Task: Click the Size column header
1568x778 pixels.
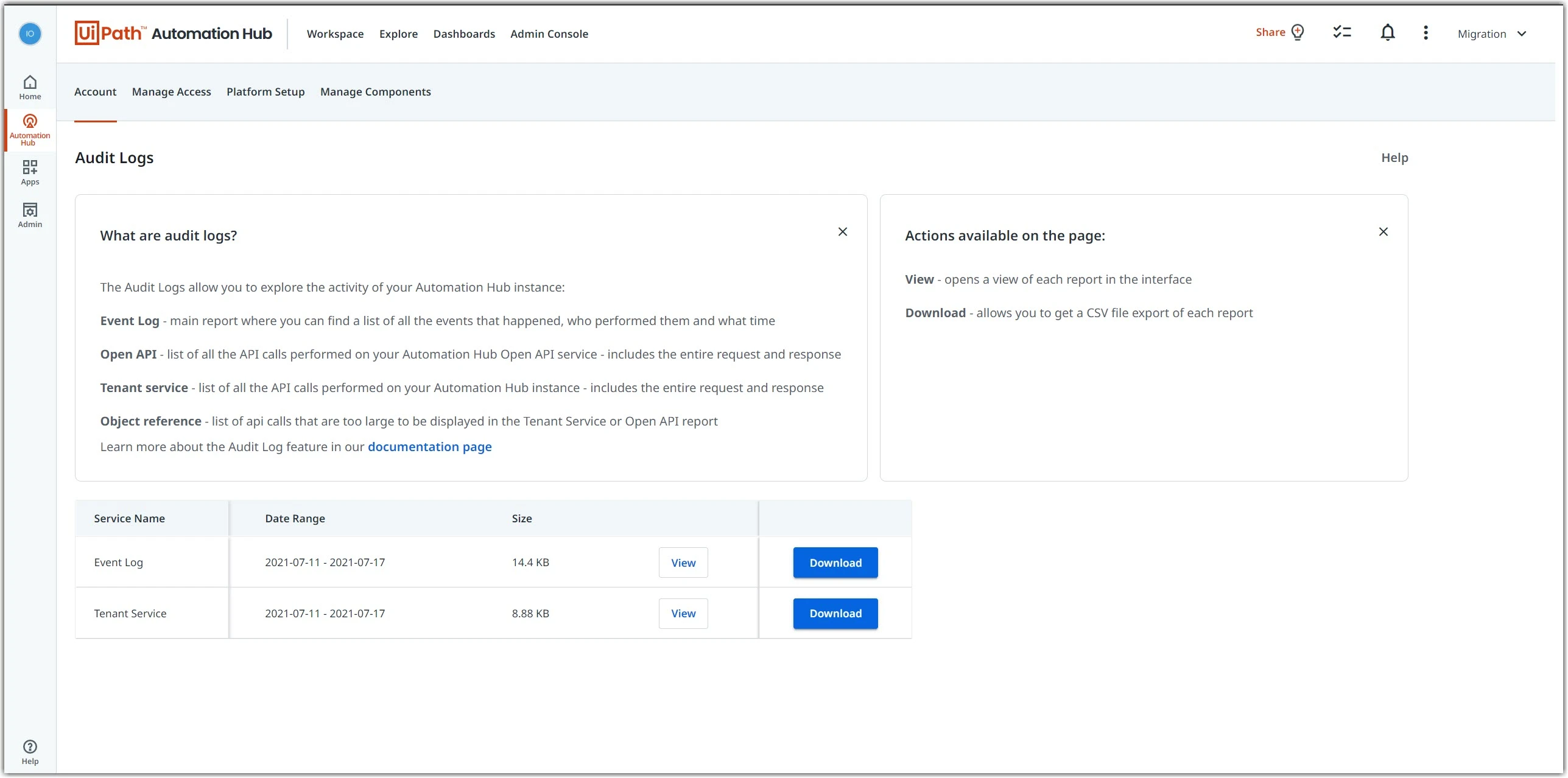Action: point(522,519)
